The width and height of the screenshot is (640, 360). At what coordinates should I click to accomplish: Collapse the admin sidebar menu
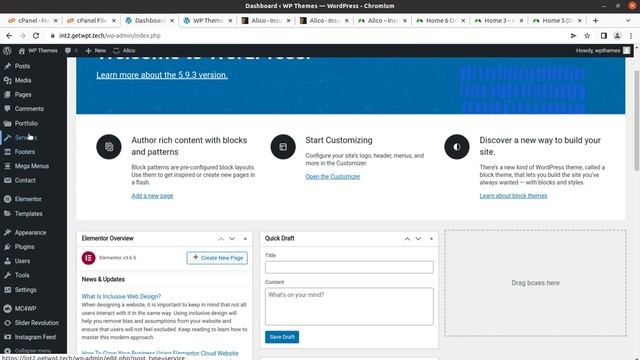click(33, 351)
